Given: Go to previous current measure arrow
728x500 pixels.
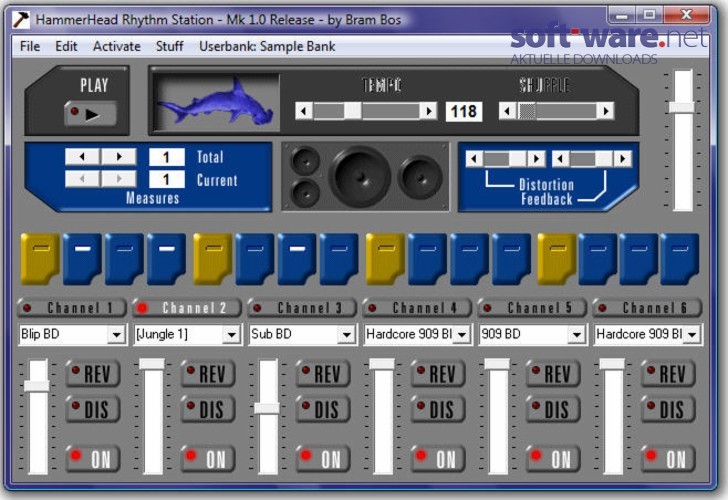Looking at the screenshot, I should pos(82,179).
